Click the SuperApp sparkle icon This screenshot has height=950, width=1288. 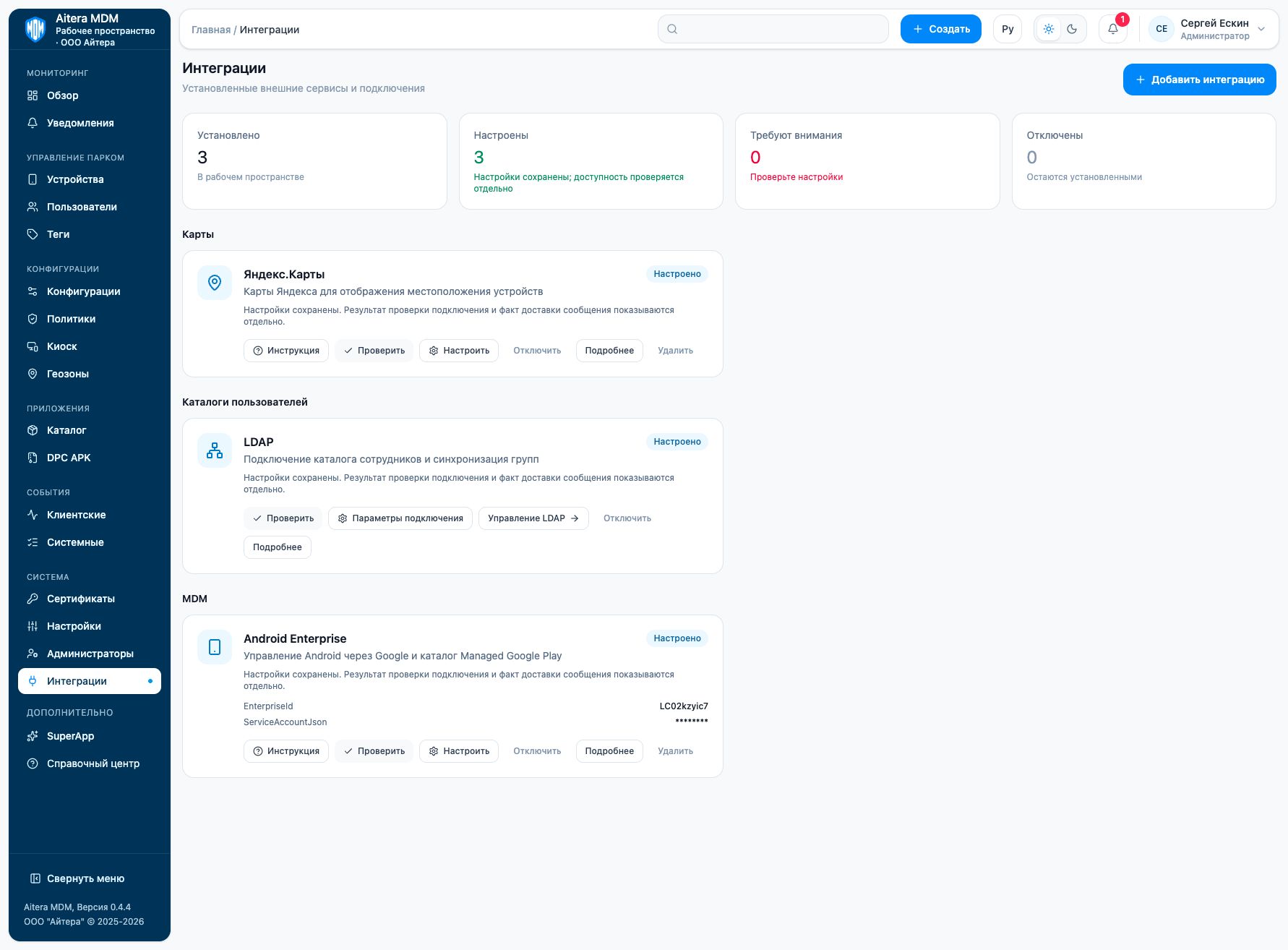(33, 736)
